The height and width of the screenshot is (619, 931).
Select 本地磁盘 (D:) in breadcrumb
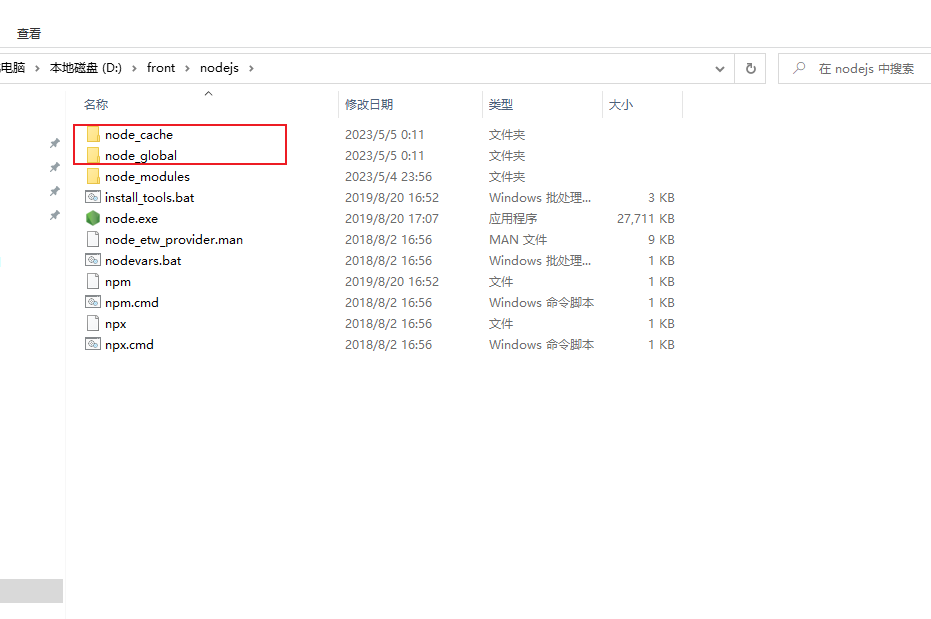[86, 68]
